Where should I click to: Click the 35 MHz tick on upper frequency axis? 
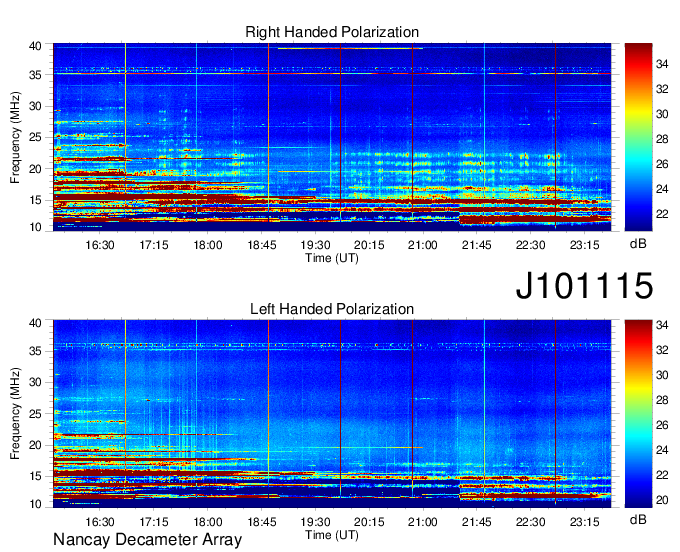[x=35, y=75]
